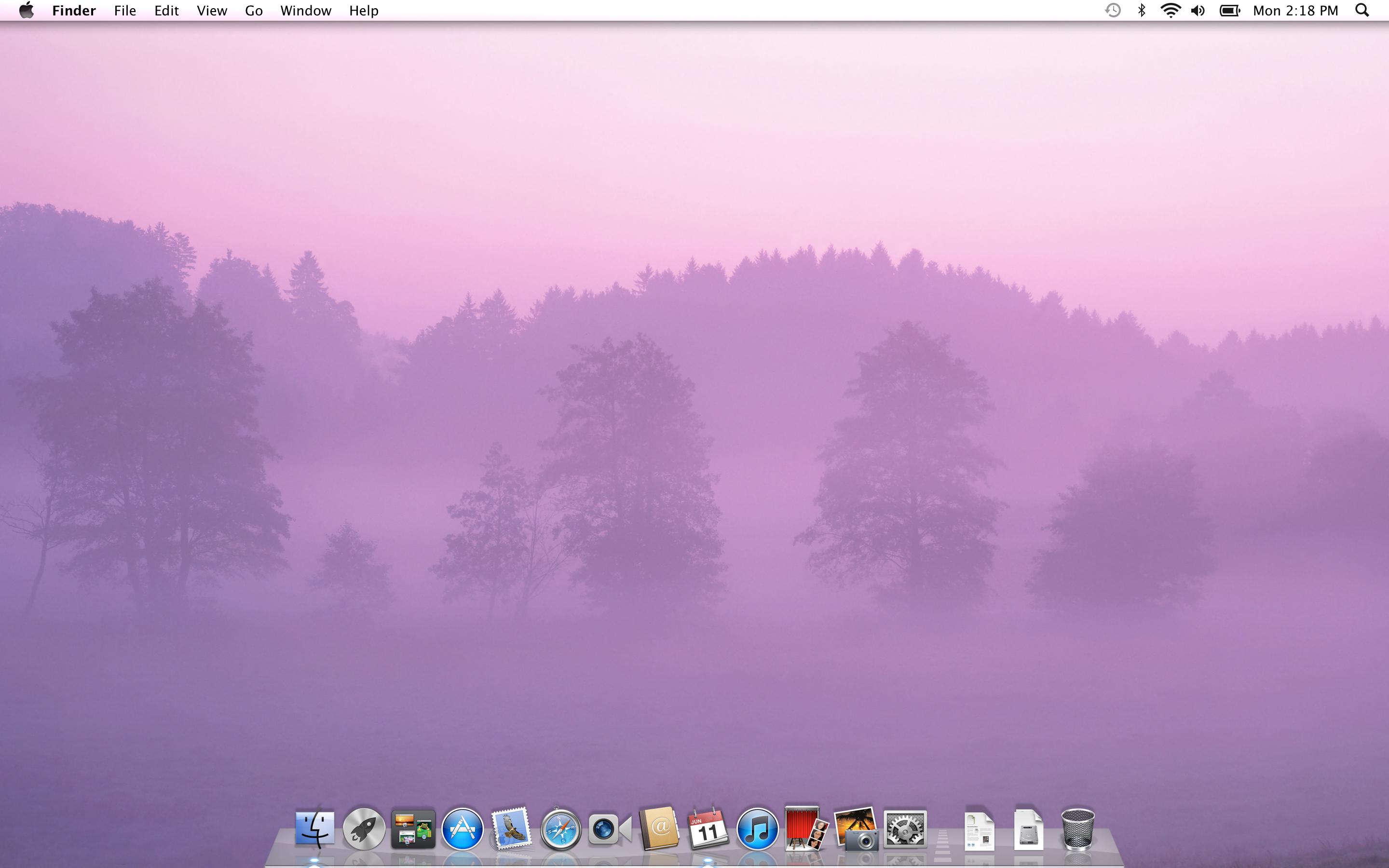Image resolution: width=1389 pixels, height=868 pixels.
Task: Open the Go menu
Action: coord(254,10)
